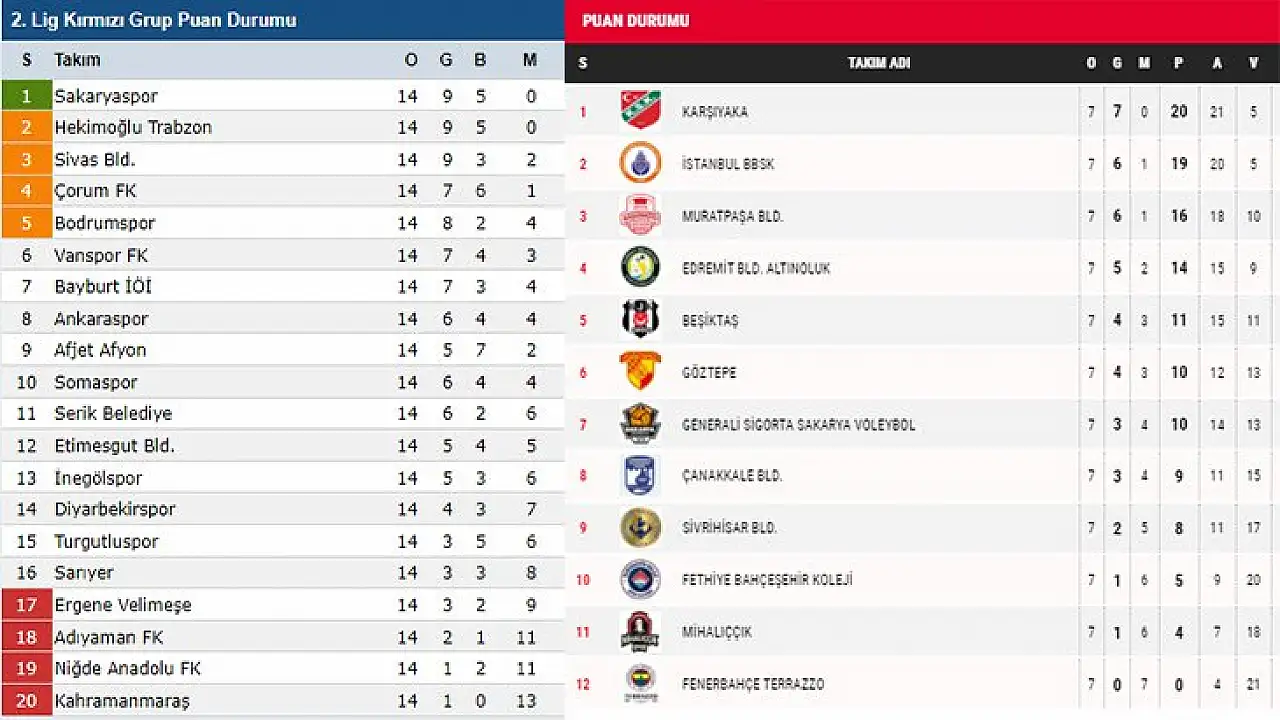Click the İstanbul BBSK club logo
This screenshot has height=720, width=1280.
coord(640,163)
